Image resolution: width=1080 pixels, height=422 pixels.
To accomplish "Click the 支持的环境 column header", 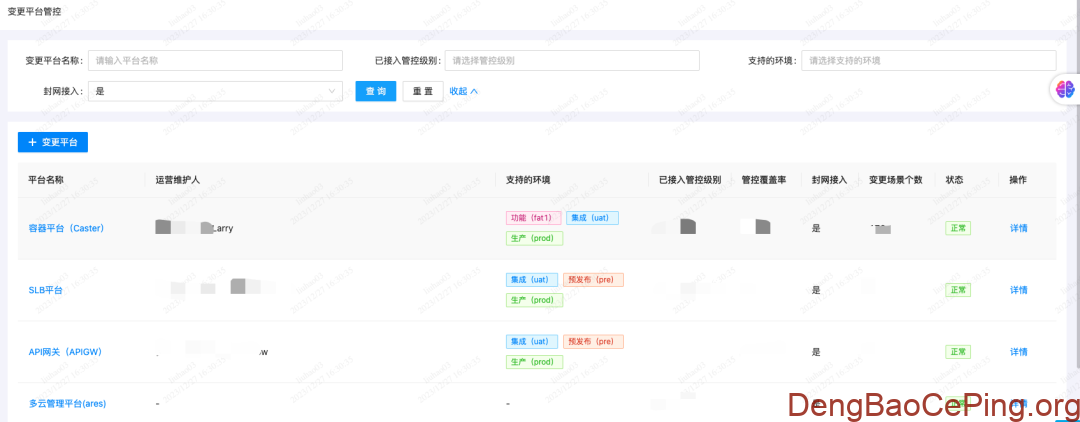I will (x=528, y=180).
